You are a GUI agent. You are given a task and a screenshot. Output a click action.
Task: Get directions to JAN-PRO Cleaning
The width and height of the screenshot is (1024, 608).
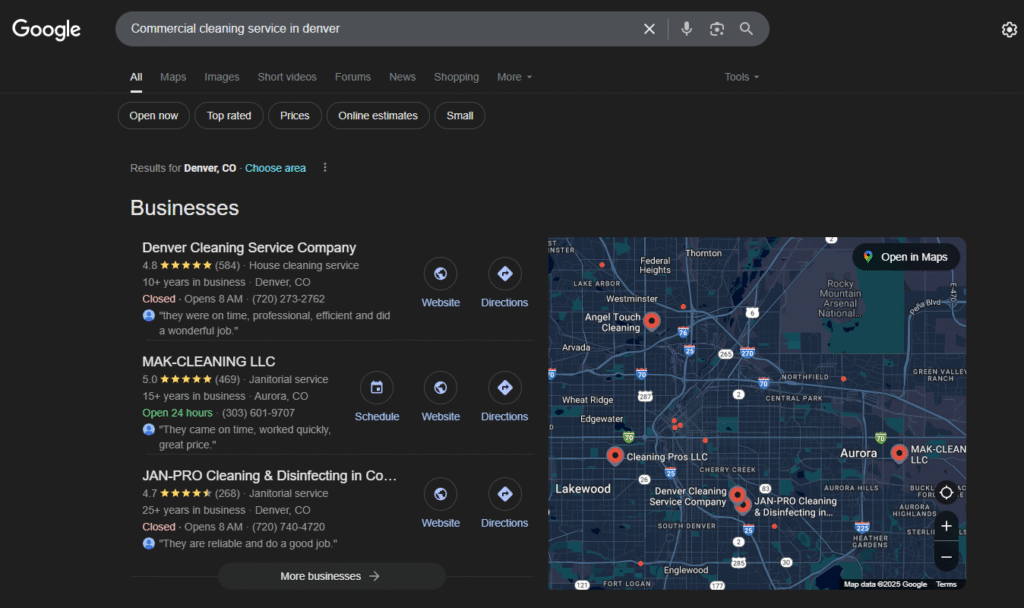504,494
